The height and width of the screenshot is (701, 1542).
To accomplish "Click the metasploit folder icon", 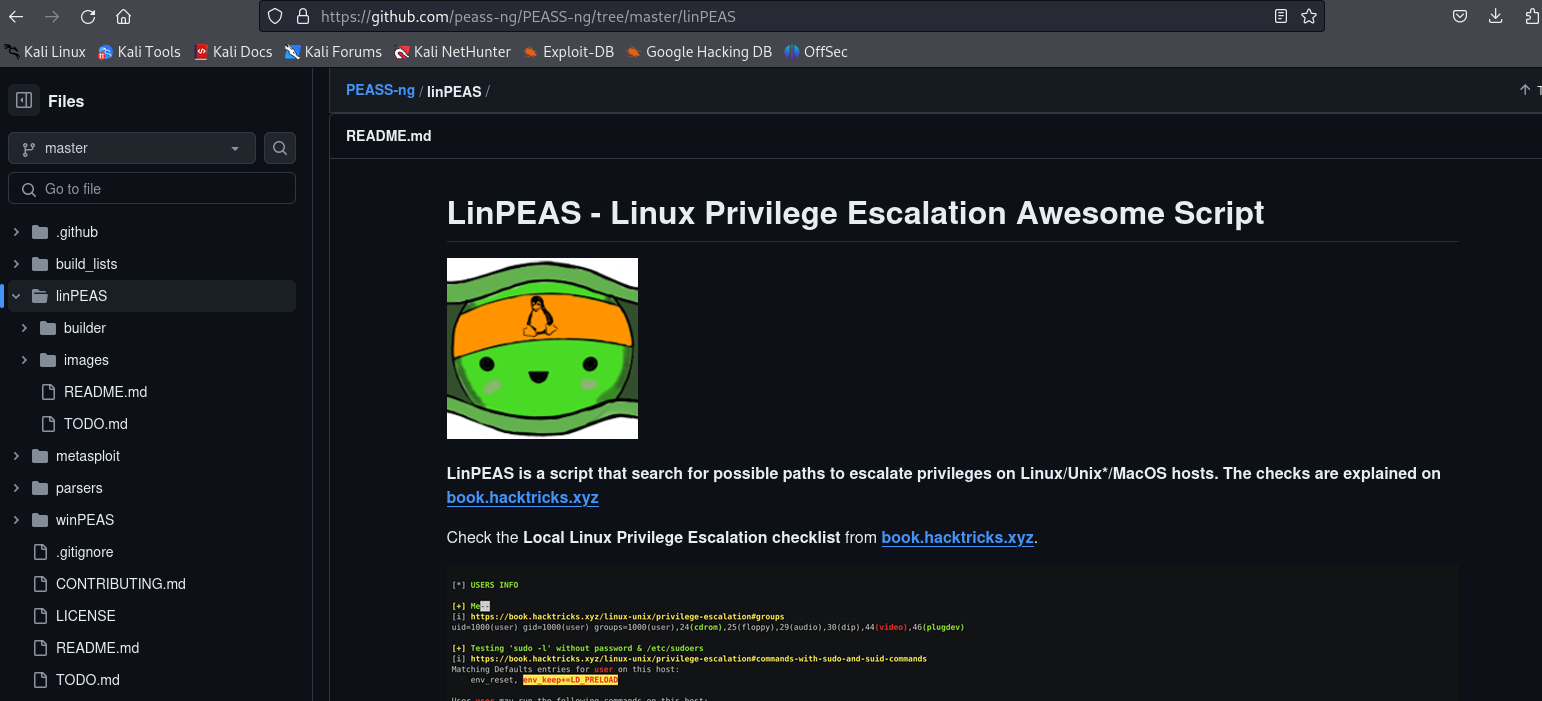I will pyautogui.click(x=40, y=456).
